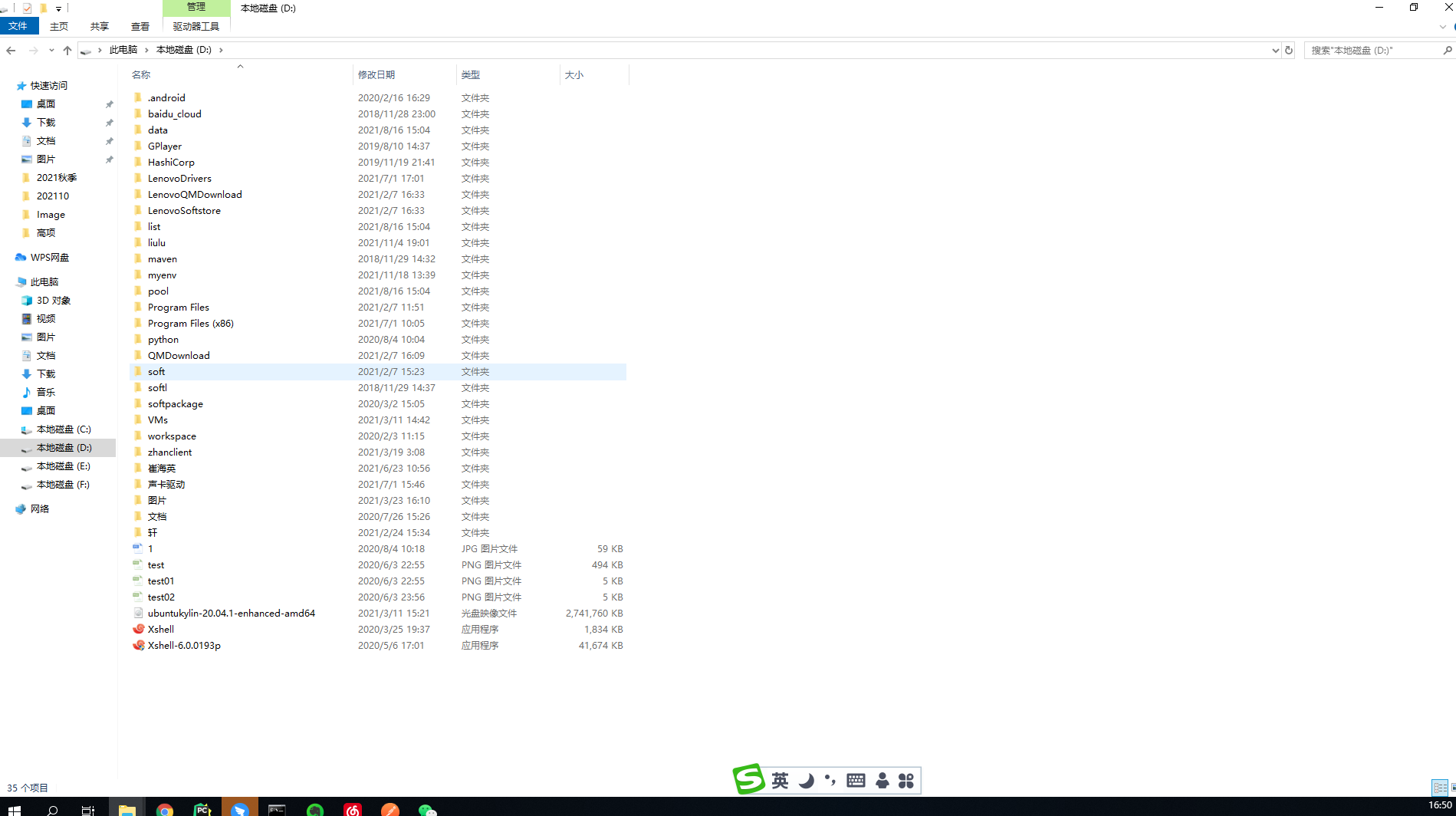Click the search box for 本地磁盘 (D:)
Image resolution: width=1456 pixels, height=816 pixels.
pyautogui.click(x=1372, y=50)
